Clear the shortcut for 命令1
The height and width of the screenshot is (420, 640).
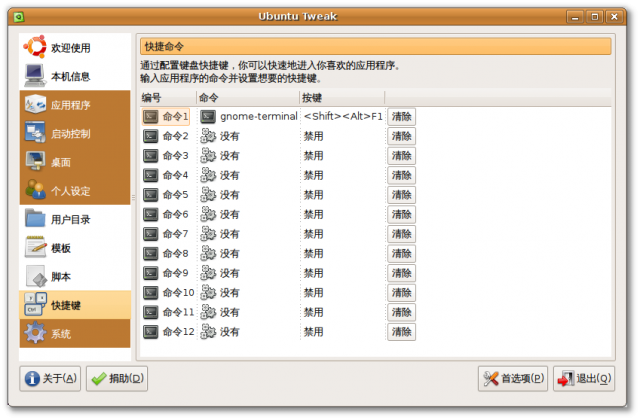pos(401,117)
